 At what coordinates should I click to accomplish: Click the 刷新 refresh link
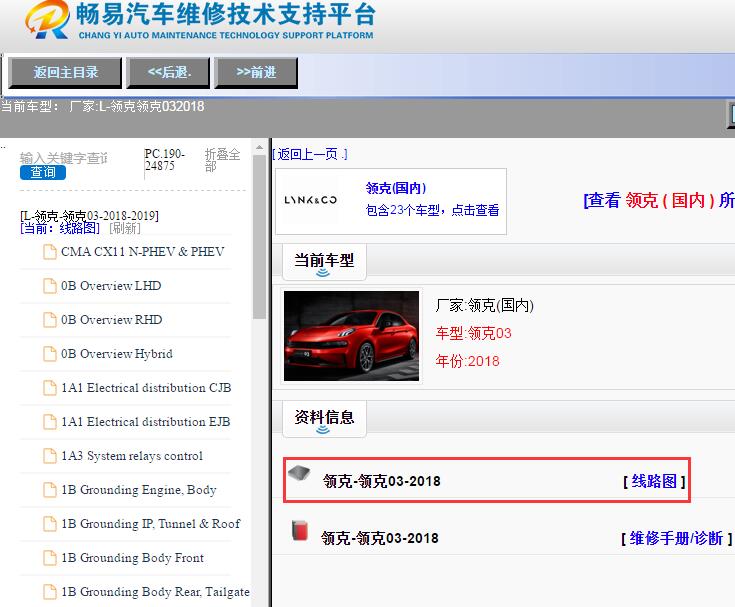coord(125,228)
